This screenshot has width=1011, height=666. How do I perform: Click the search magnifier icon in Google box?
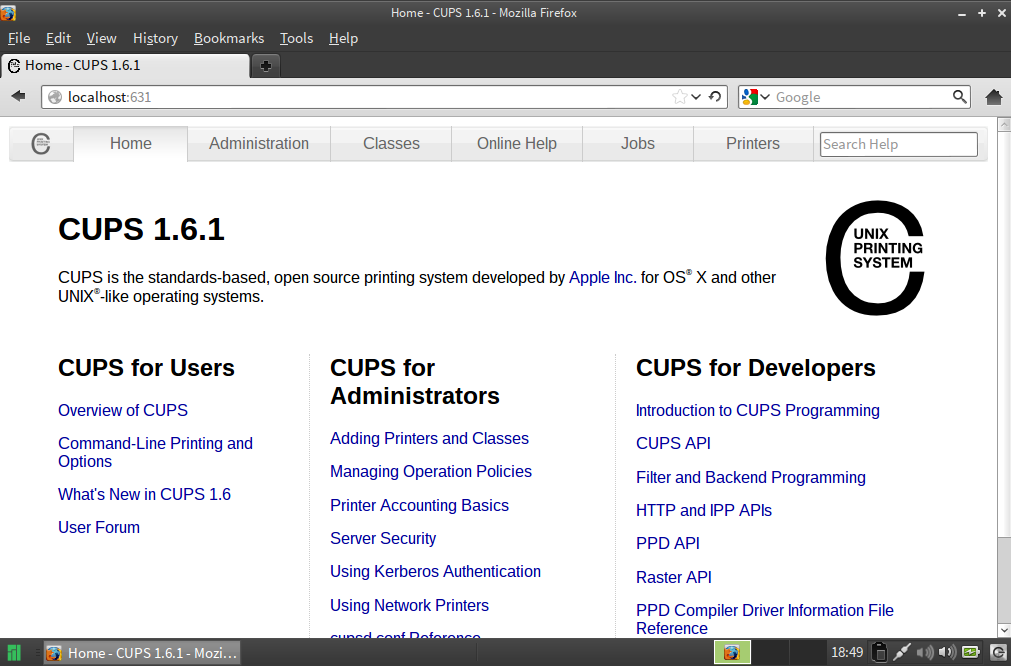(959, 97)
